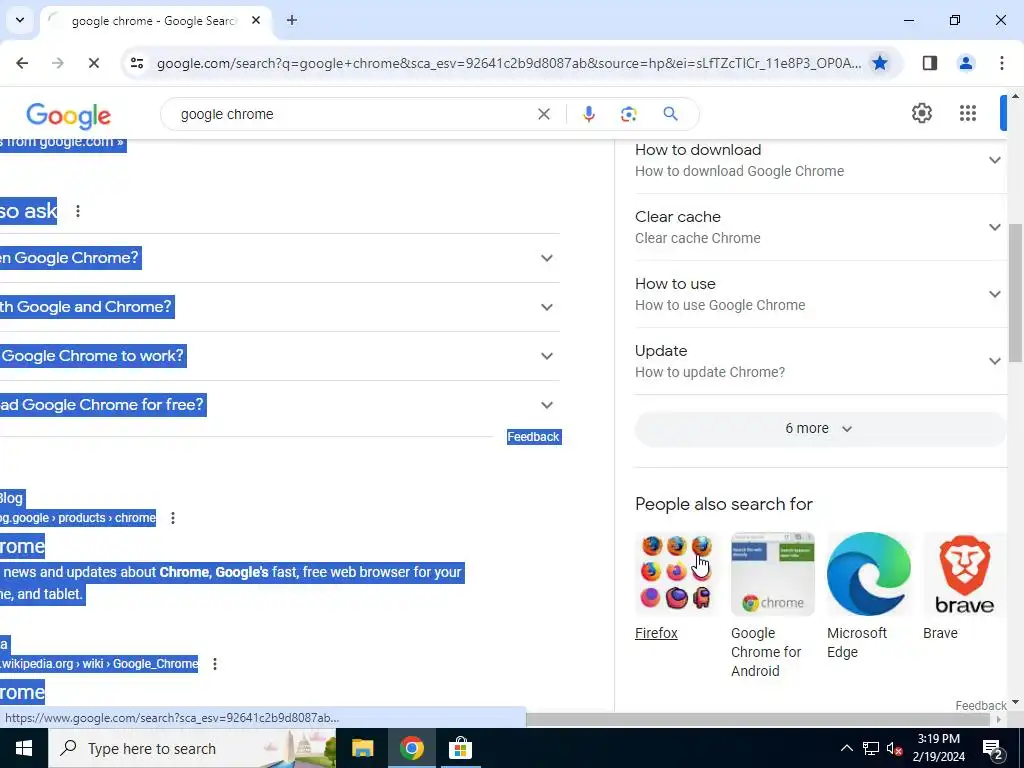
Task: Open Chrome's three-dot menu
Action: coord(1001,63)
